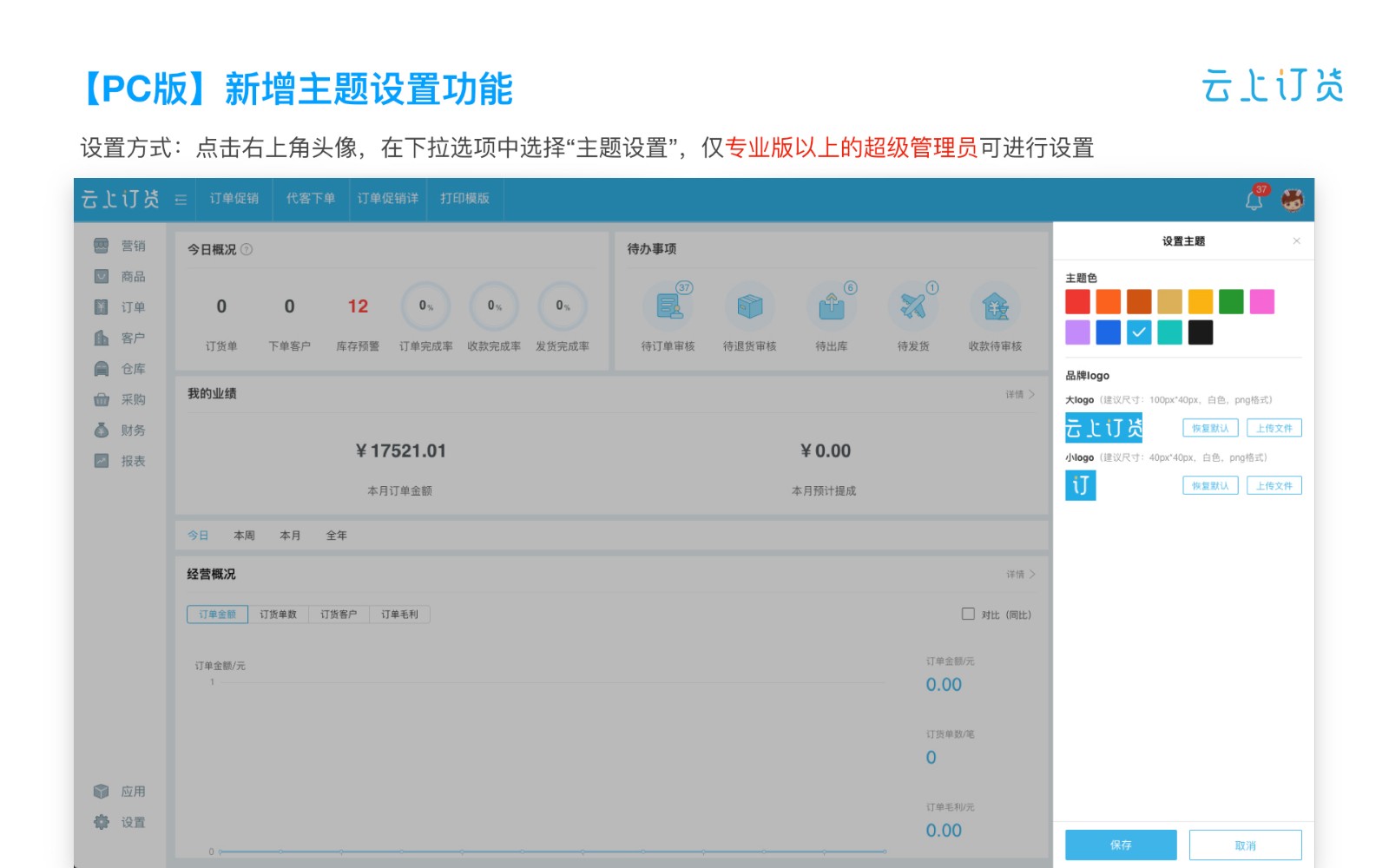Open 订单 in the sidebar
The width and height of the screenshot is (1389, 868).
tap(120, 307)
